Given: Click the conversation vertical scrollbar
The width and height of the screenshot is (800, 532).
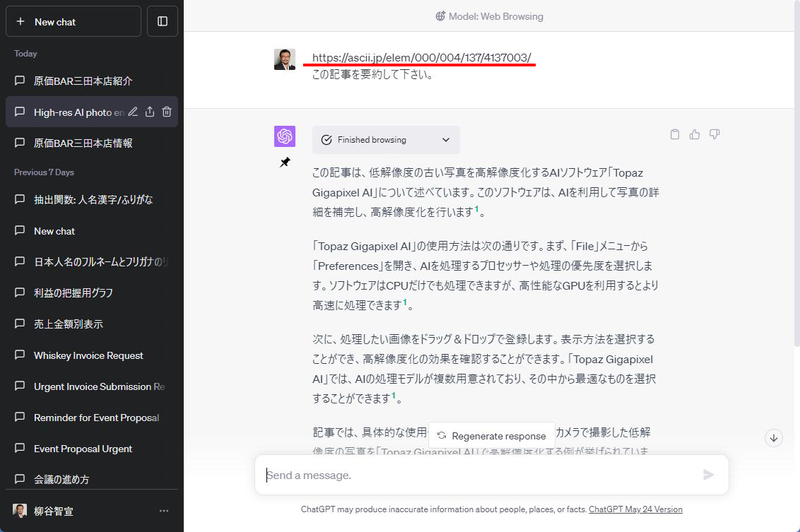Looking at the screenshot, I should pos(796,173).
